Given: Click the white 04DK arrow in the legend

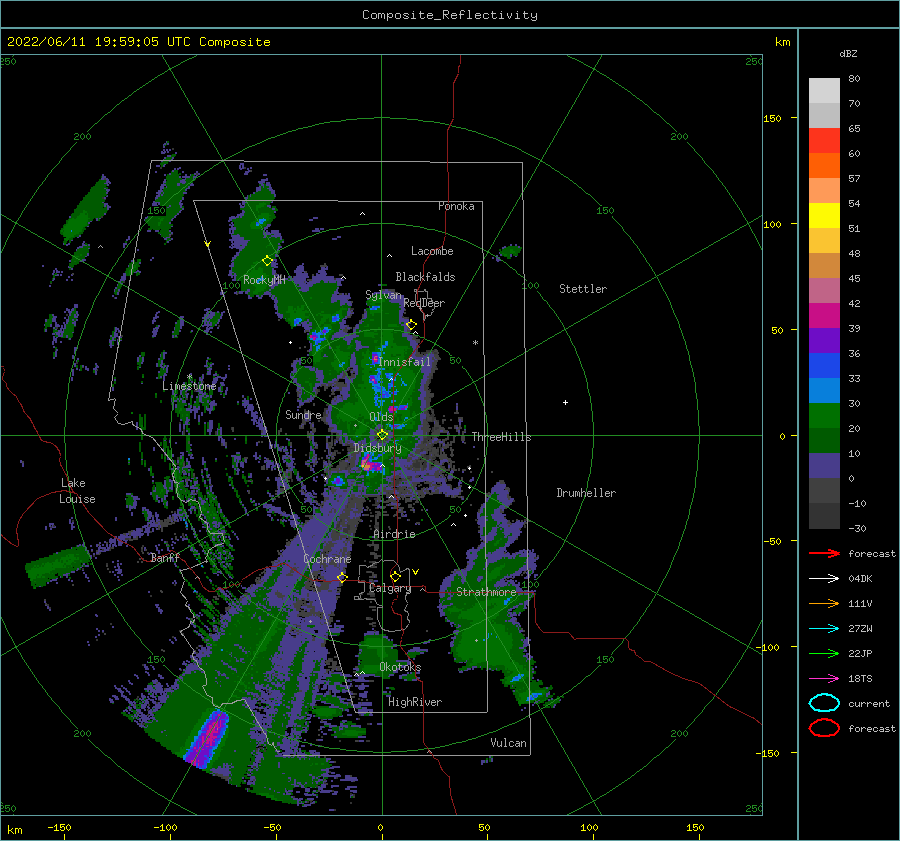Looking at the screenshot, I should pos(824,579).
